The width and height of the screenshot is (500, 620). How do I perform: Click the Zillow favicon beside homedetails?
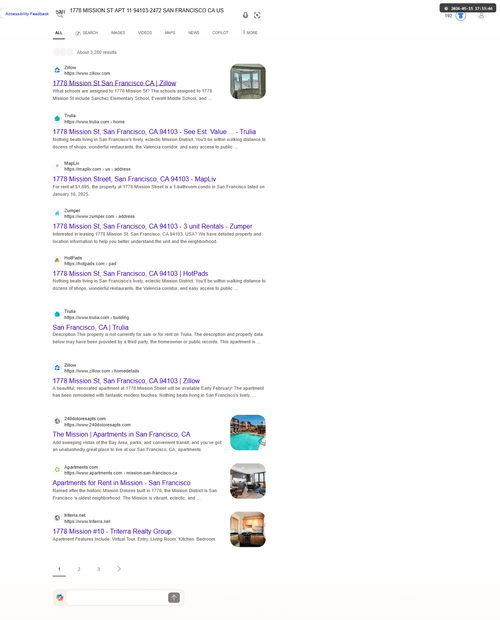(57, 368)
